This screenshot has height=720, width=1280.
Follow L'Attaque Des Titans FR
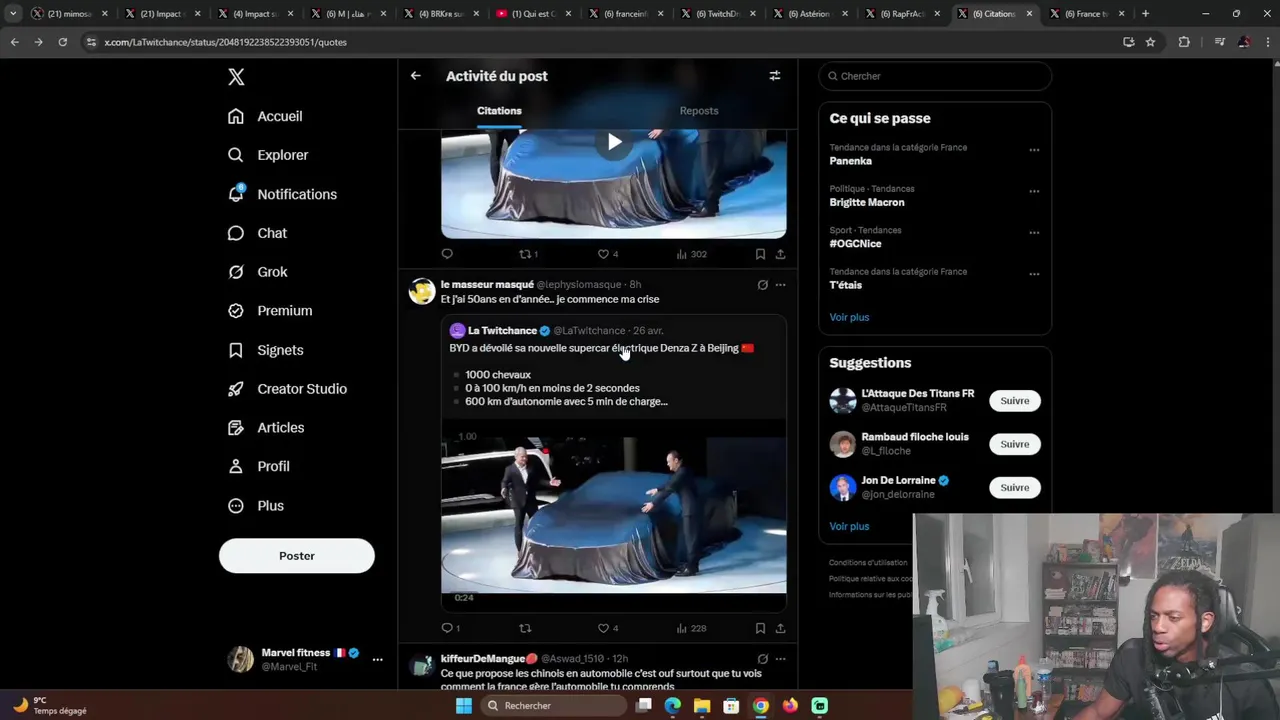(x=1014, y=401)
